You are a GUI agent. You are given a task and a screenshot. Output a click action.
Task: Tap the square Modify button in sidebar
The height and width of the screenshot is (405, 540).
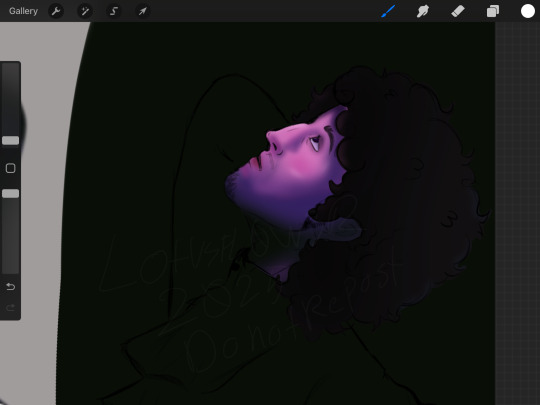point(10,168)
